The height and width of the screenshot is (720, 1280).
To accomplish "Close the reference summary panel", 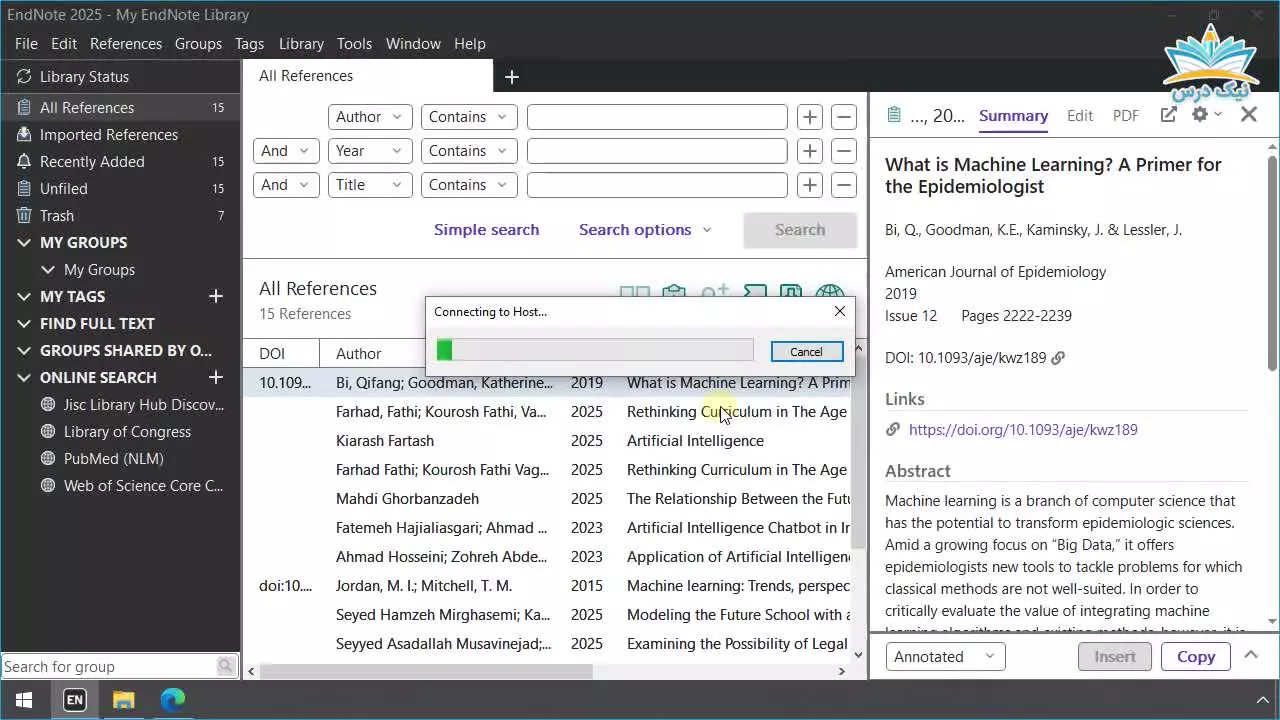I will pos(1249,115).
